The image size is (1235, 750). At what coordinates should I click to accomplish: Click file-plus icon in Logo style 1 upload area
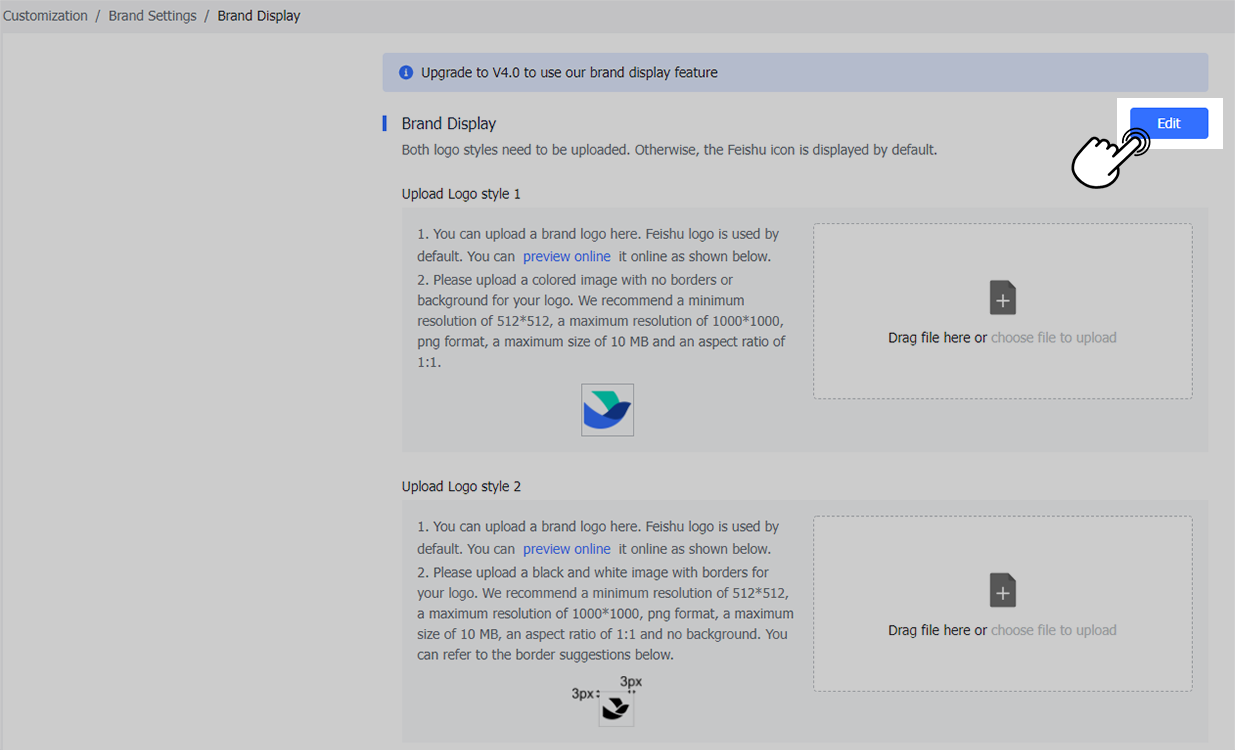(x=1003, y=298)
